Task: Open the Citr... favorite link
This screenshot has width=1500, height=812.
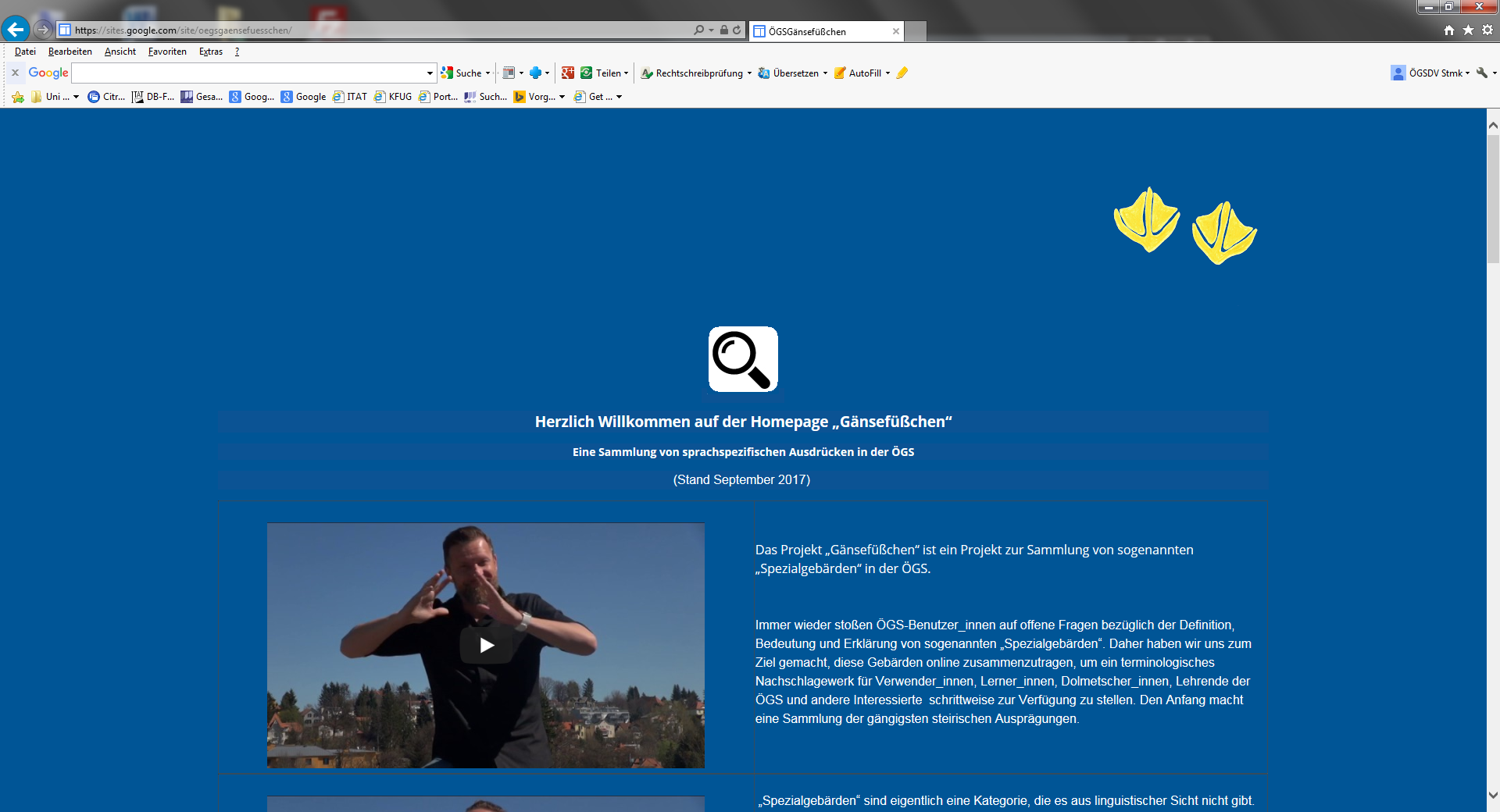Action: tap(106, 97)
